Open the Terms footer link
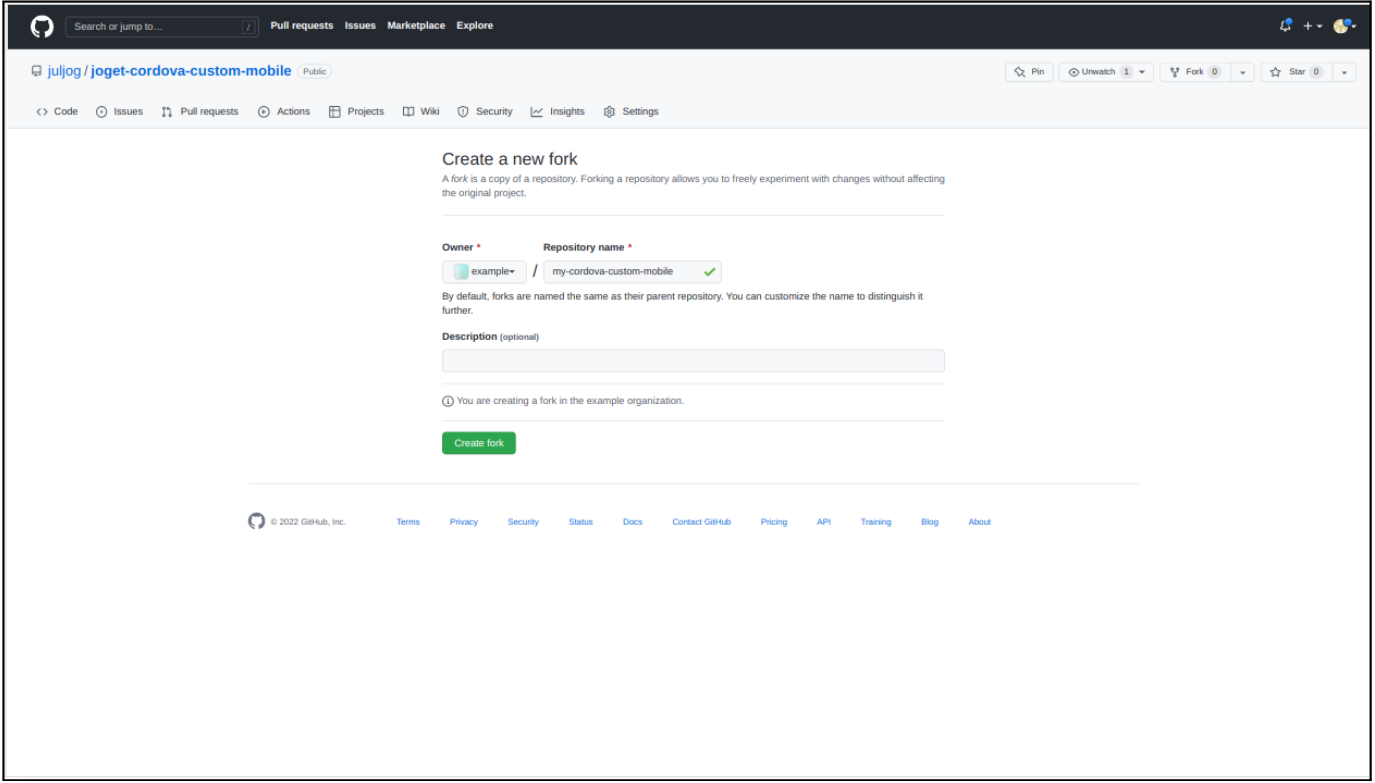Screen dimensions: 1375x783 [x=408, y=522]
